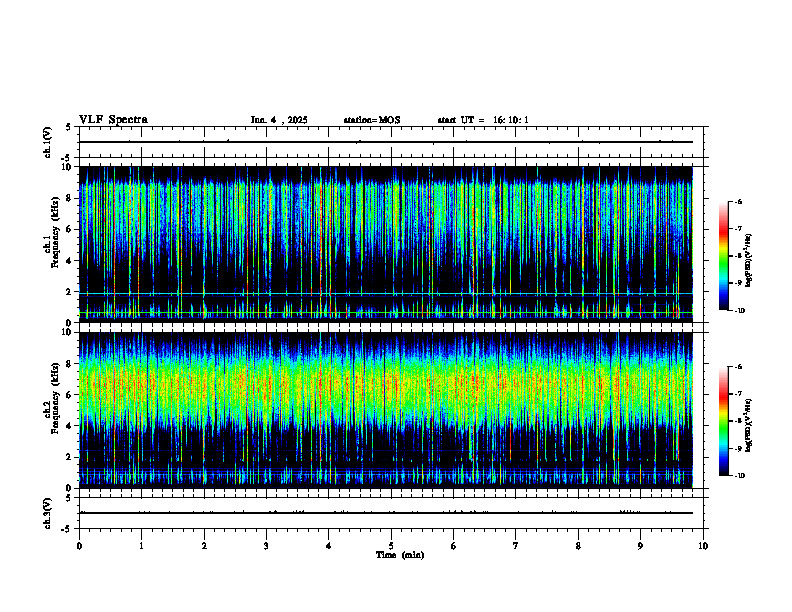Click the "5" tick on the time axis

(391, 546)
